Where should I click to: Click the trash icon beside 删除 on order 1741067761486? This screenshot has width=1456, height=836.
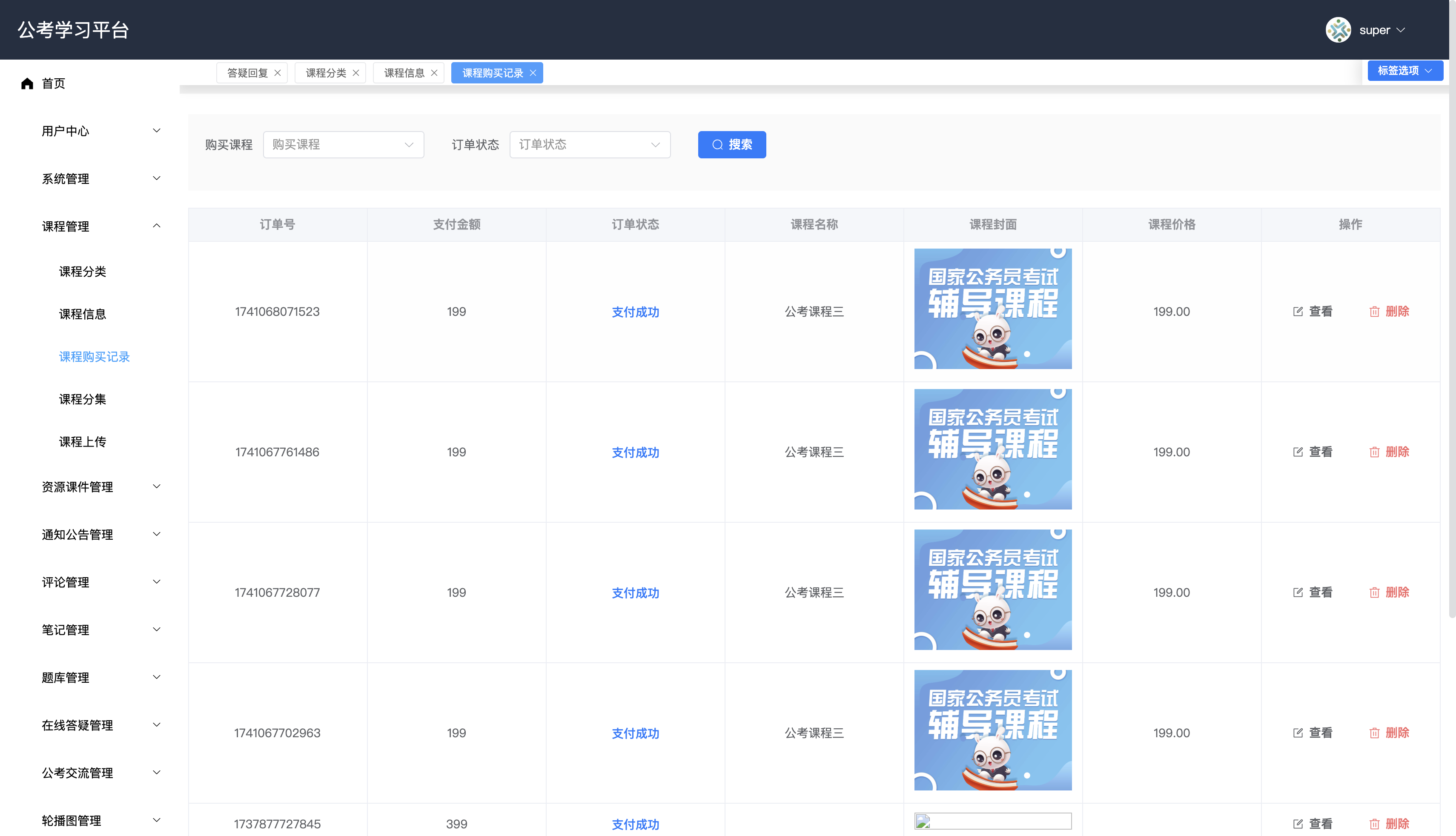tap(1375, 452)
